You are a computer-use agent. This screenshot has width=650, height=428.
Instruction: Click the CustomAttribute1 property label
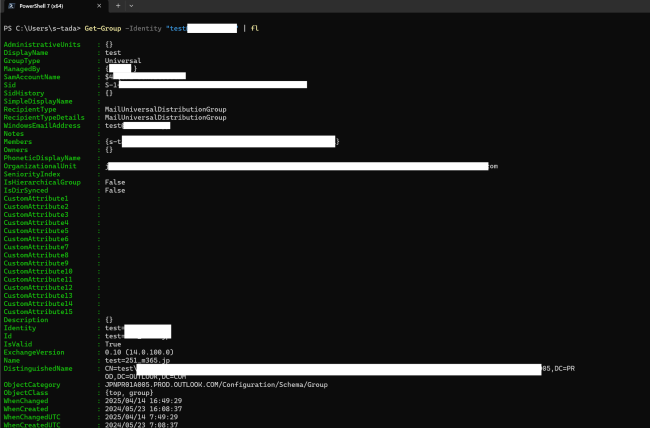point(36,198)
